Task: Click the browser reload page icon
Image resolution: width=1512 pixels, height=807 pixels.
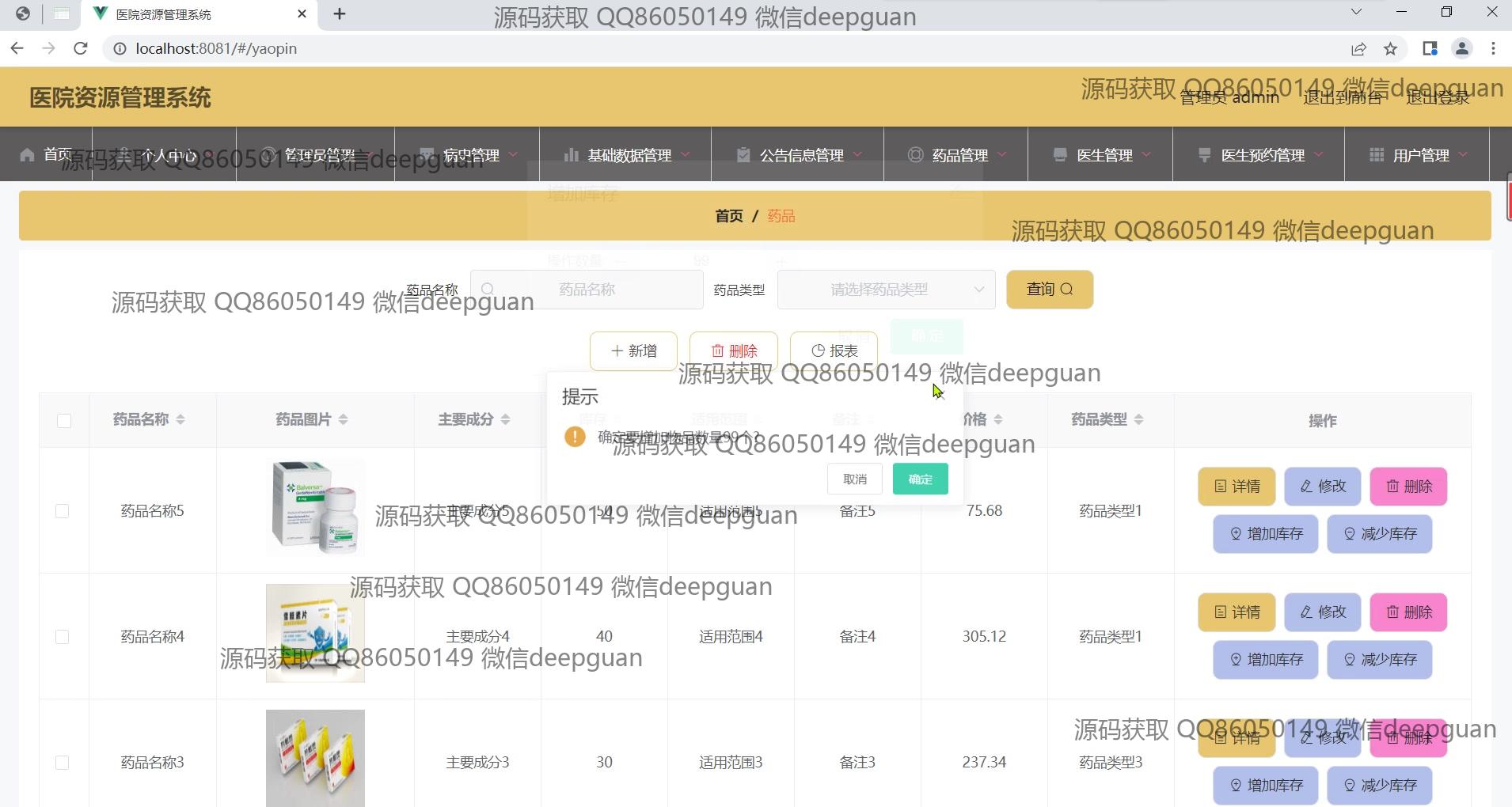Action: coord(80,48)
